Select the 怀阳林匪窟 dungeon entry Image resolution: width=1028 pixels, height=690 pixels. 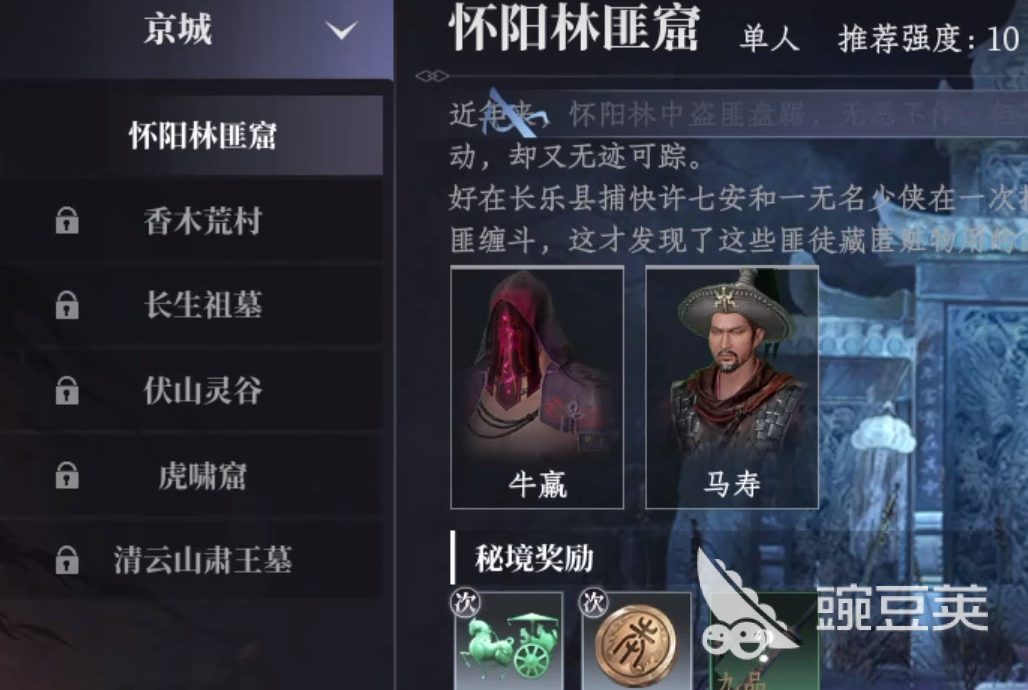coord(191,136)
